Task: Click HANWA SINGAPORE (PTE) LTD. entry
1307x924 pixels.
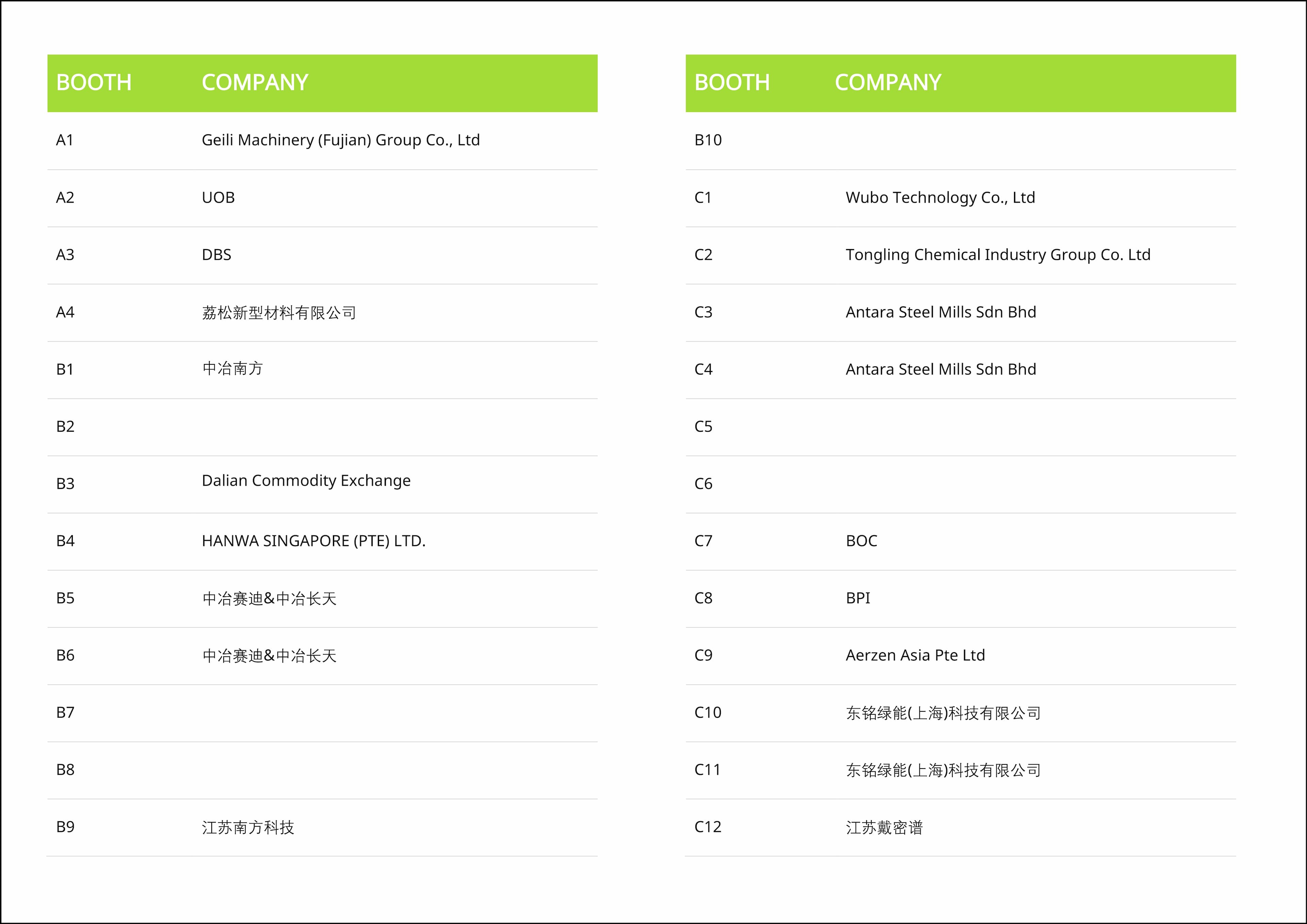Action: point(314,541)
